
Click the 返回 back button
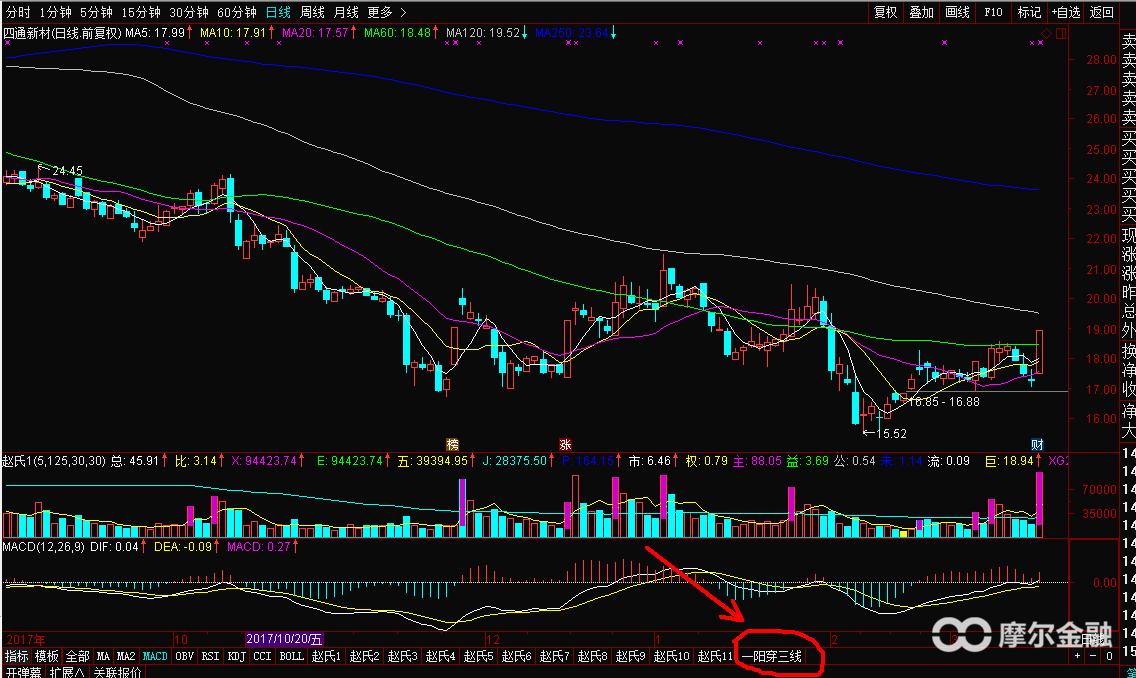pyautogui.click(x=1102, y=12)
